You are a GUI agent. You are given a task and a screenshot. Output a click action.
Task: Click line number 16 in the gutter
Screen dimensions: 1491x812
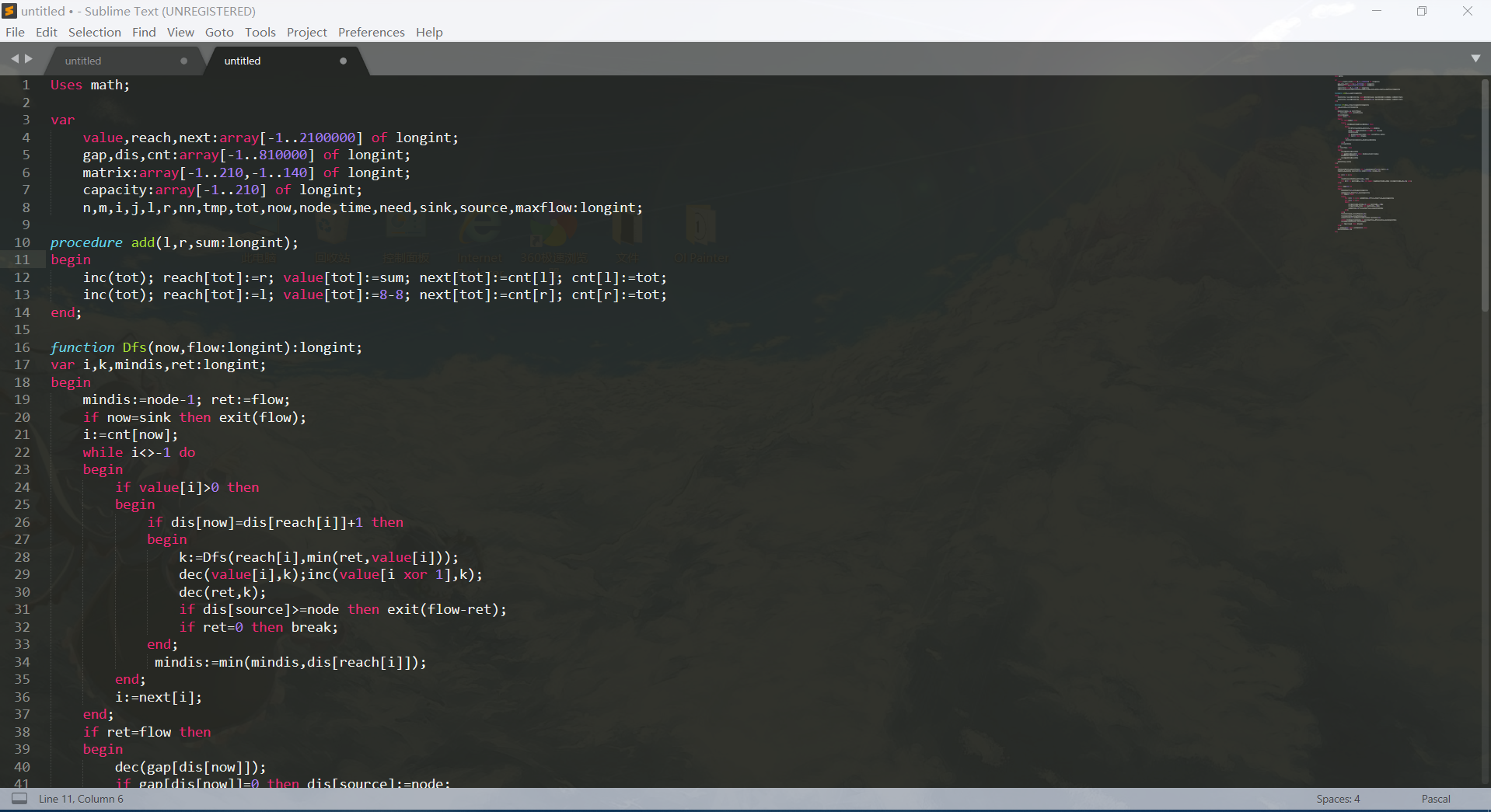(x=22, y=347)
